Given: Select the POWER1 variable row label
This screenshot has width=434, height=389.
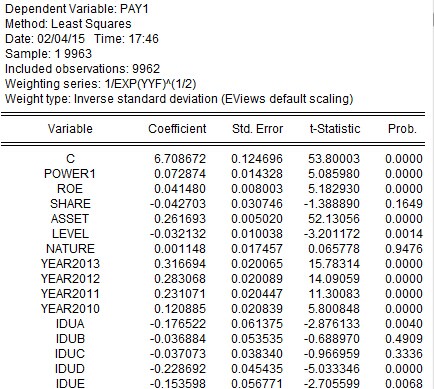Looking at the screenshot, I should coord(70,174).
